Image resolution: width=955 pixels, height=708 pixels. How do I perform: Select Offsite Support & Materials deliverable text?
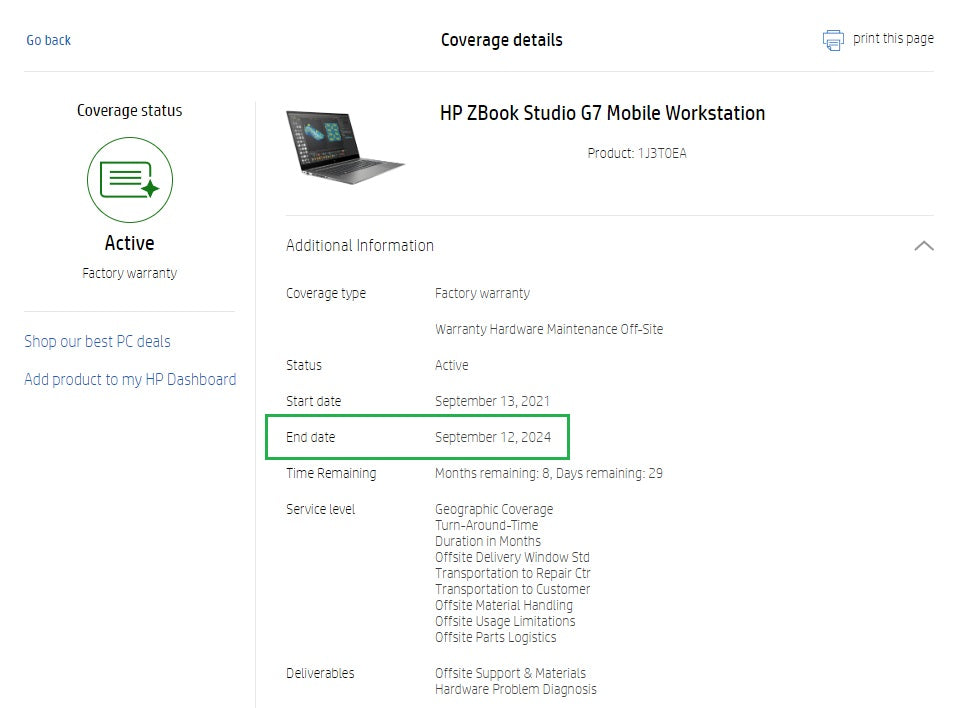[x=511, y=673]
